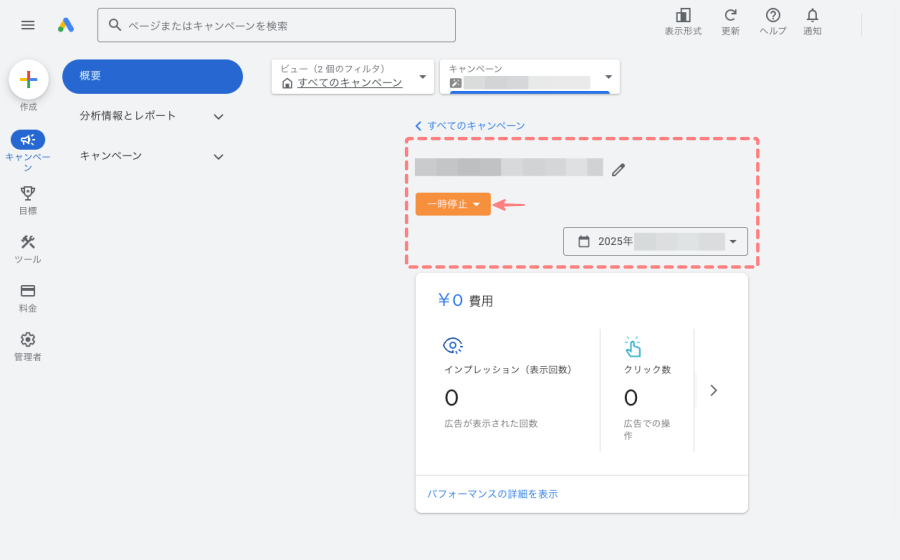Expand the キャンペーン section in side panel
This screenshot has width=900, height=560.
pyautogui.click(x=152, y=156)
